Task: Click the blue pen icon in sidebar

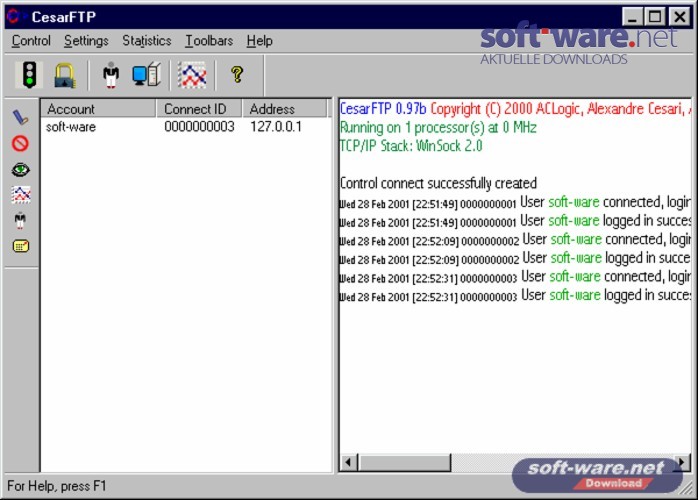Action: coord(20,117)
